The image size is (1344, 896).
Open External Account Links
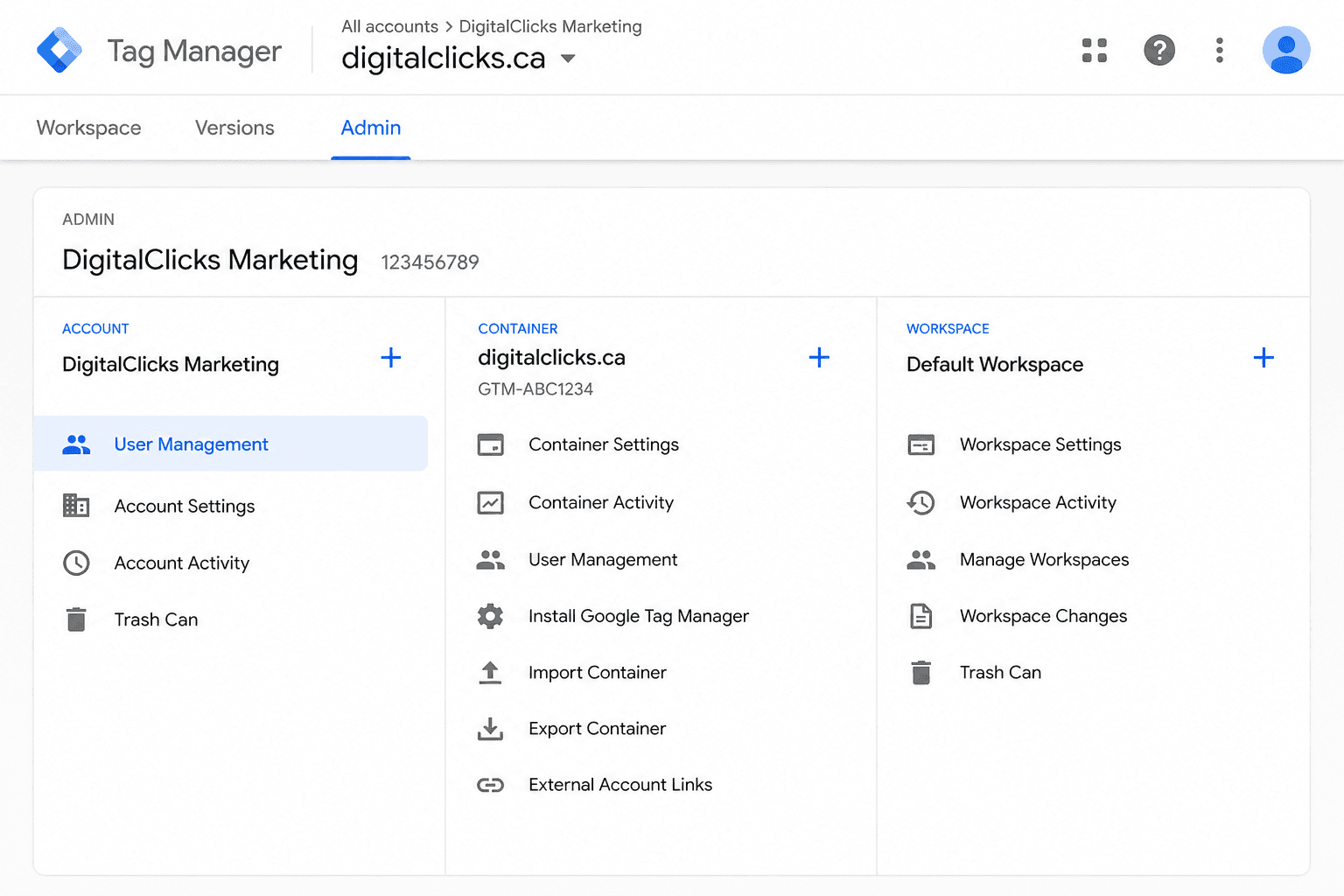[620, 785]
